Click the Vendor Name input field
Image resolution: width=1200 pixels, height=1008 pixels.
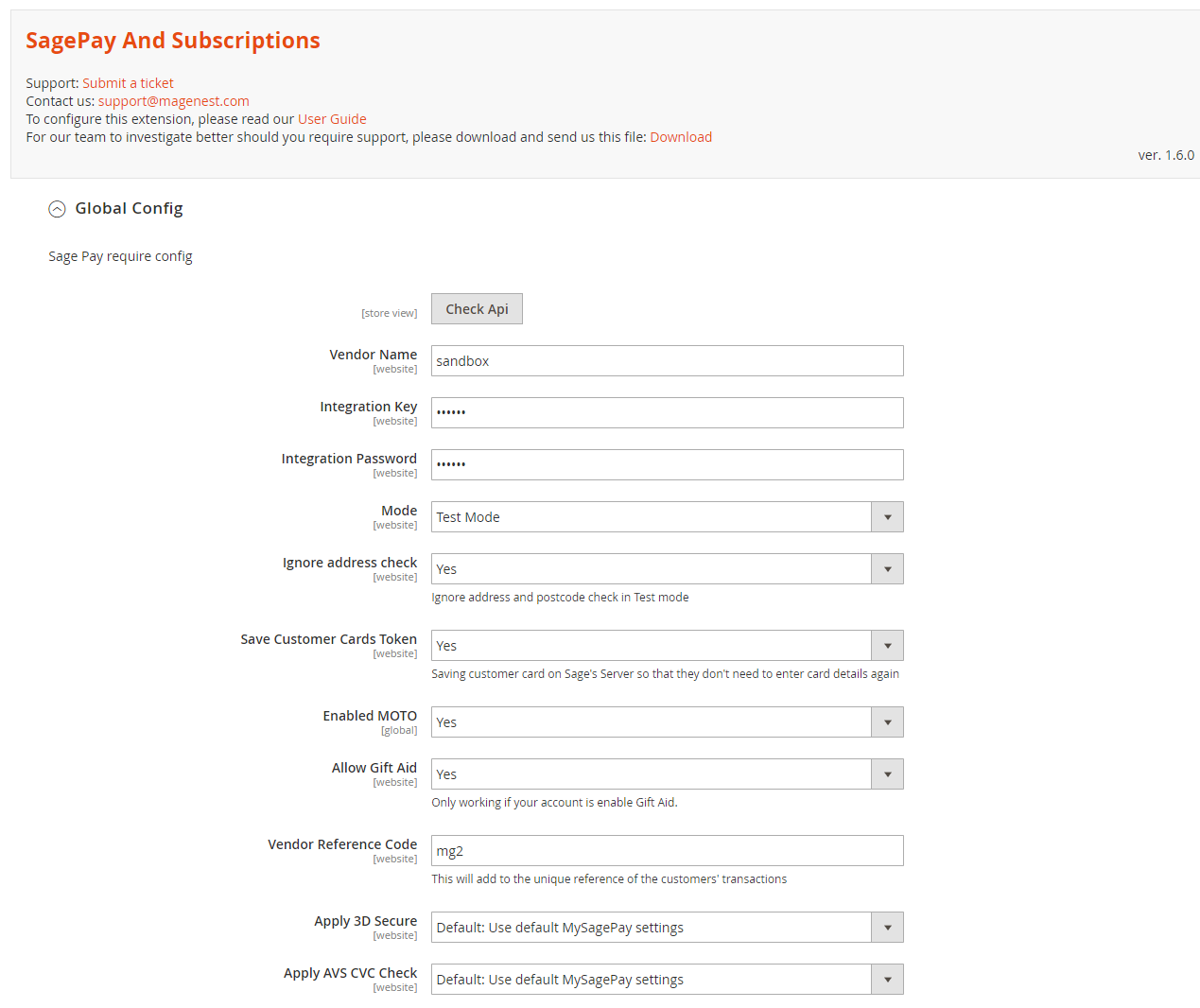[x=667, y=361]
